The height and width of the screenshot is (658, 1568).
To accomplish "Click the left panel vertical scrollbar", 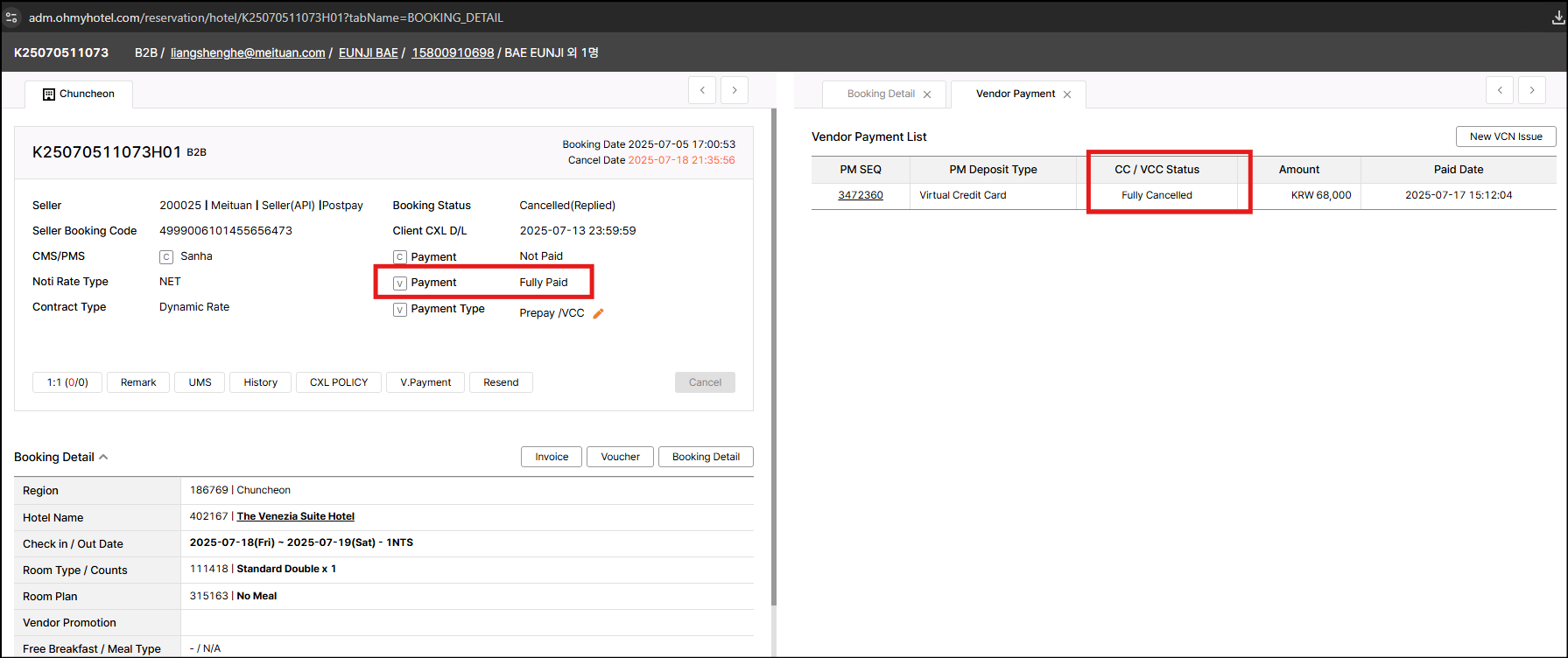I will [x=773, y=350].
